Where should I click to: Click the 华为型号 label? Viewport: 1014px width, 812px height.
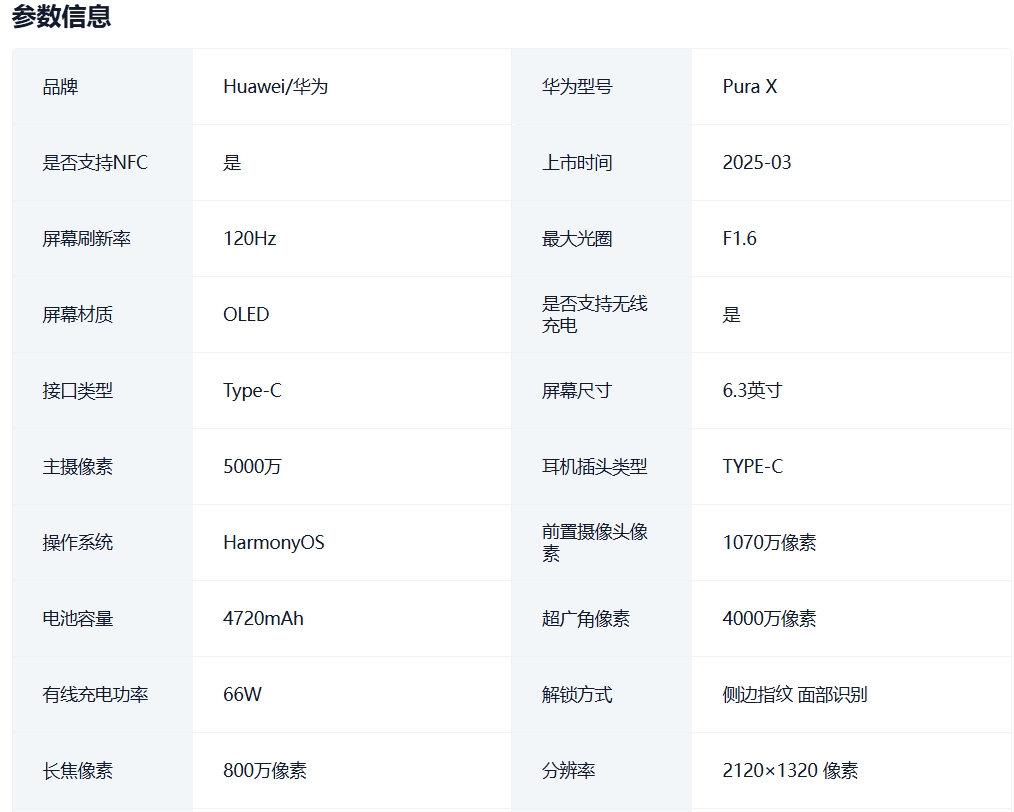click(577, 87)
